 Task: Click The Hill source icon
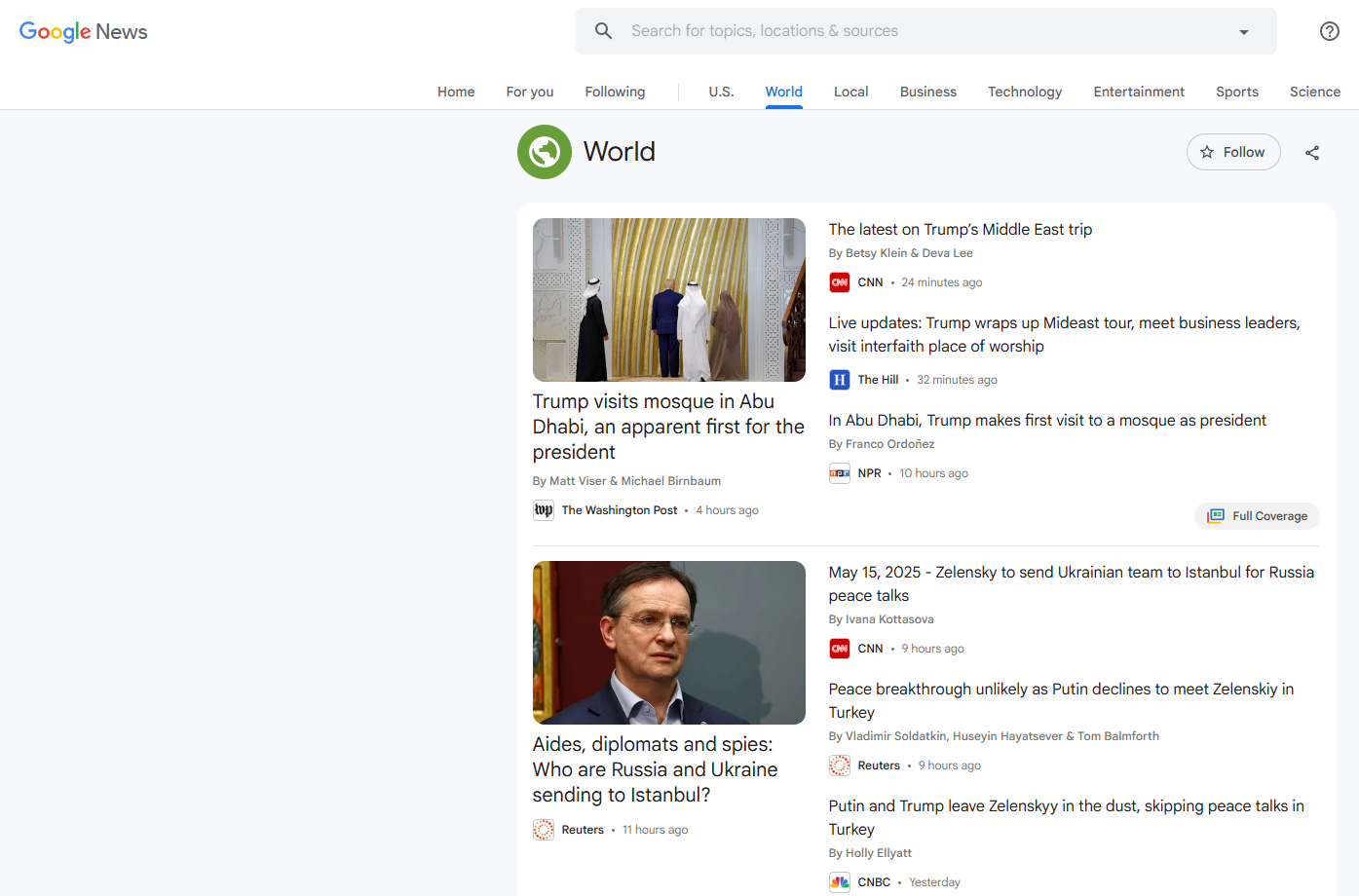[840, 380]
